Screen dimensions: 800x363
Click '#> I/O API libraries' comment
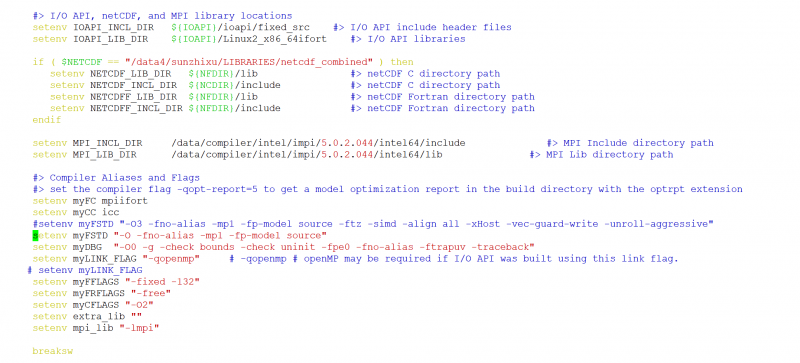(x=408, y=39)
